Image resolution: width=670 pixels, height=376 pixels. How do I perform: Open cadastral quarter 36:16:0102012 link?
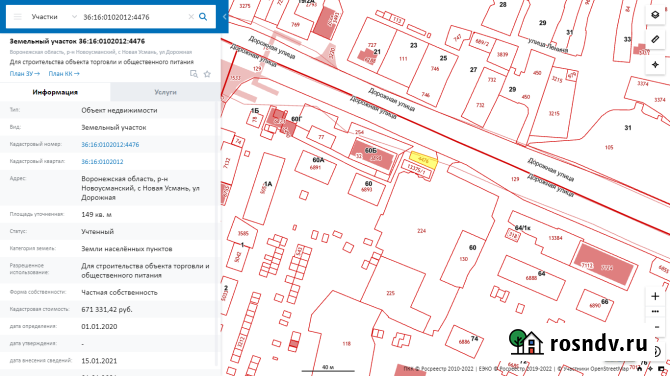tap(102, 162)
